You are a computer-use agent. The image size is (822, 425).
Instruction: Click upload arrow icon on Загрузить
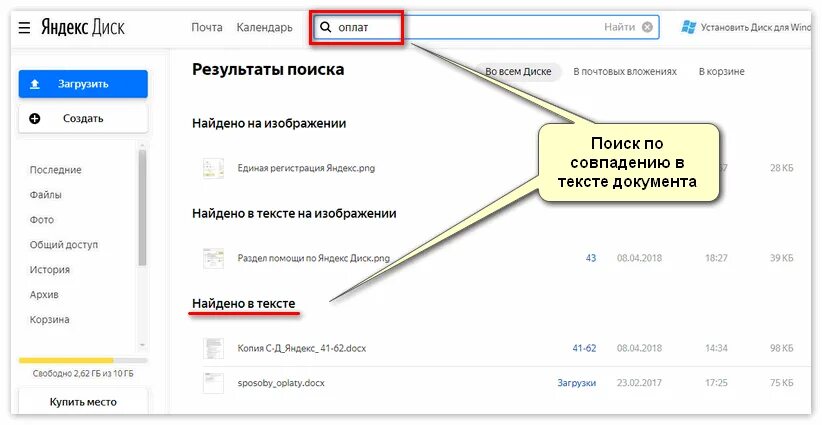35,84
